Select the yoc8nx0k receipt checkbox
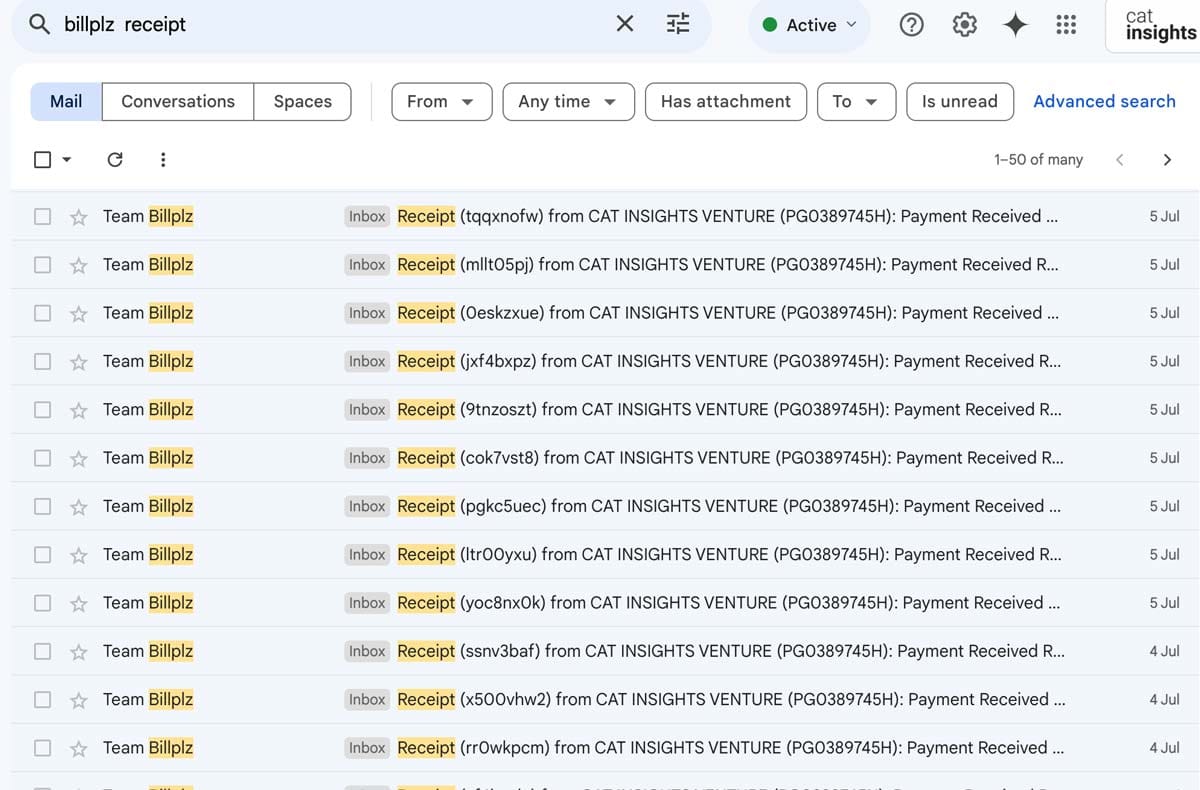Screen dimensions: 1200x790 point(42,602)
